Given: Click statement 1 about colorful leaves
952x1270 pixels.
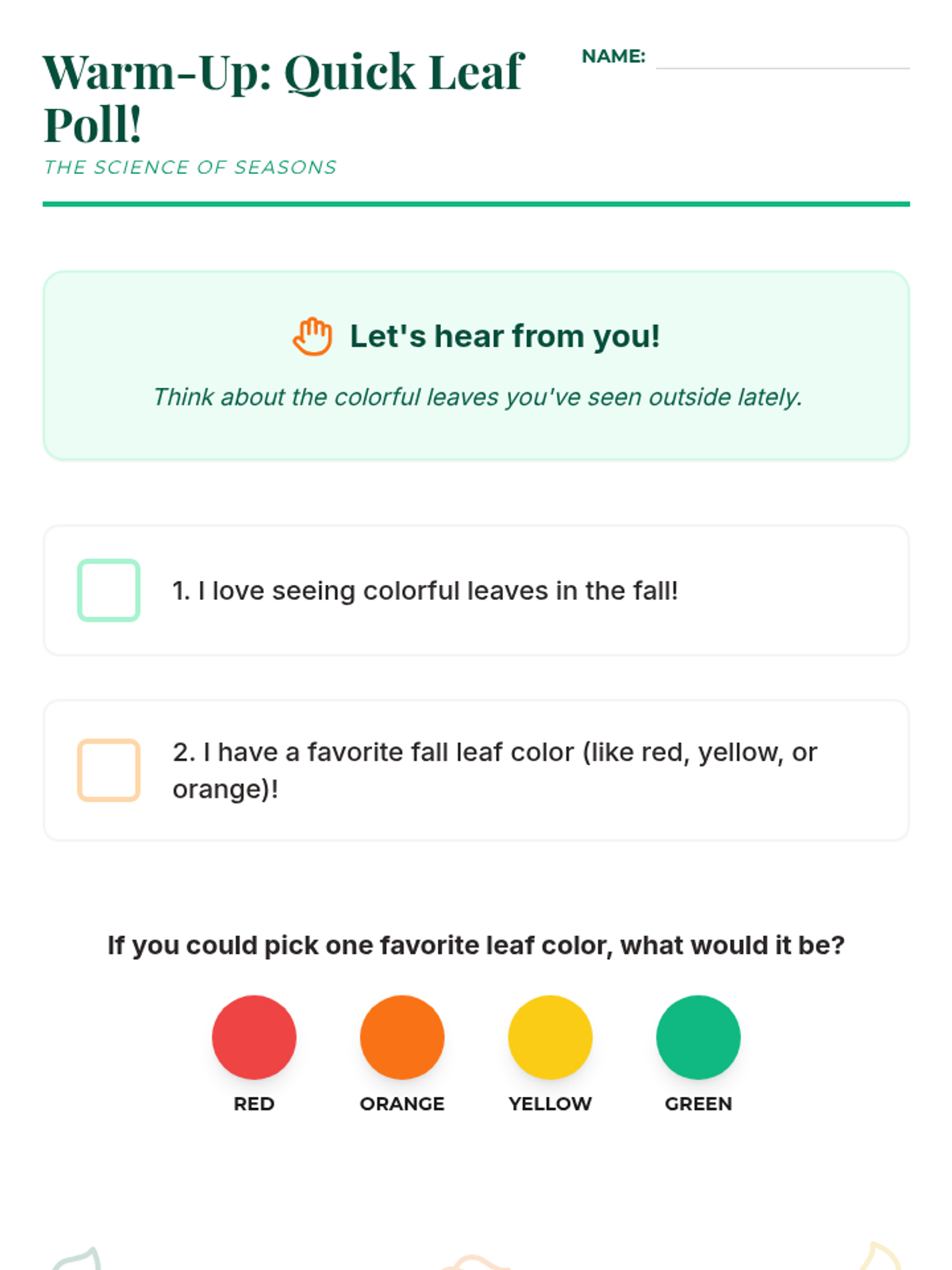Looking at the screenshot, I should 425,591.
